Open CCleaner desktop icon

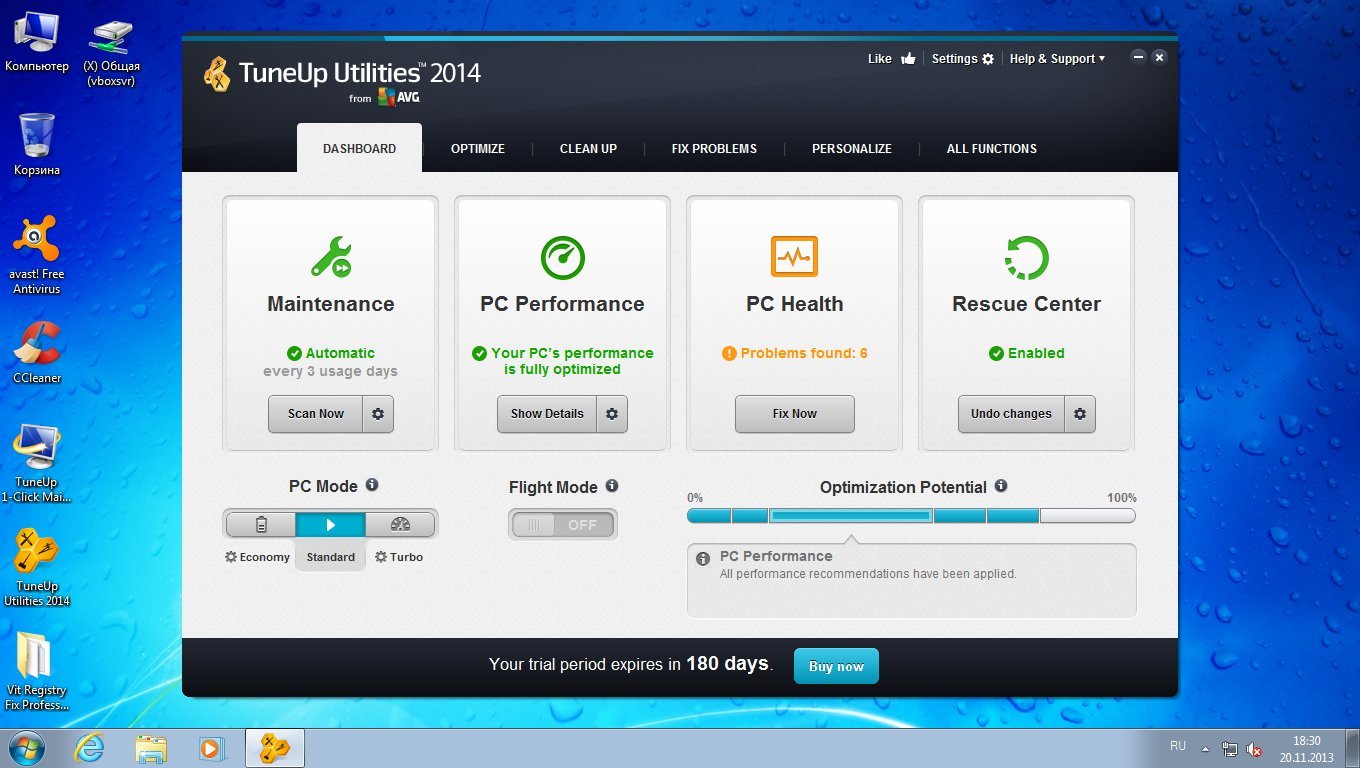click(37, 352)
